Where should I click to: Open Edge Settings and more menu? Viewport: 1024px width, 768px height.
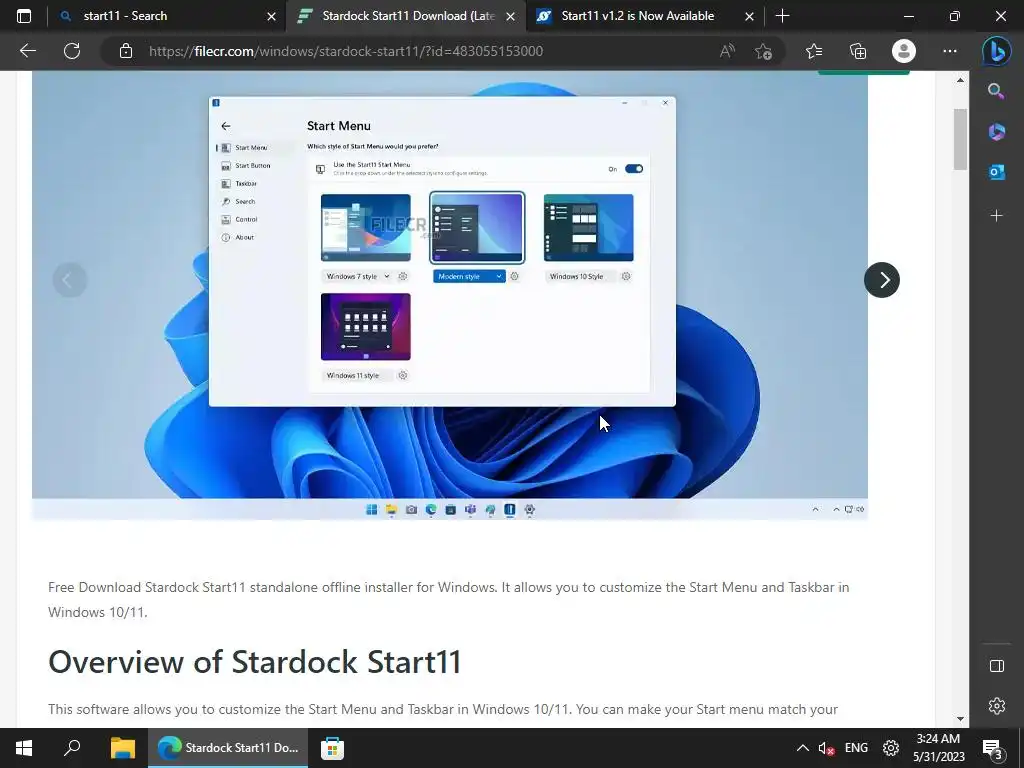(950, 51)
